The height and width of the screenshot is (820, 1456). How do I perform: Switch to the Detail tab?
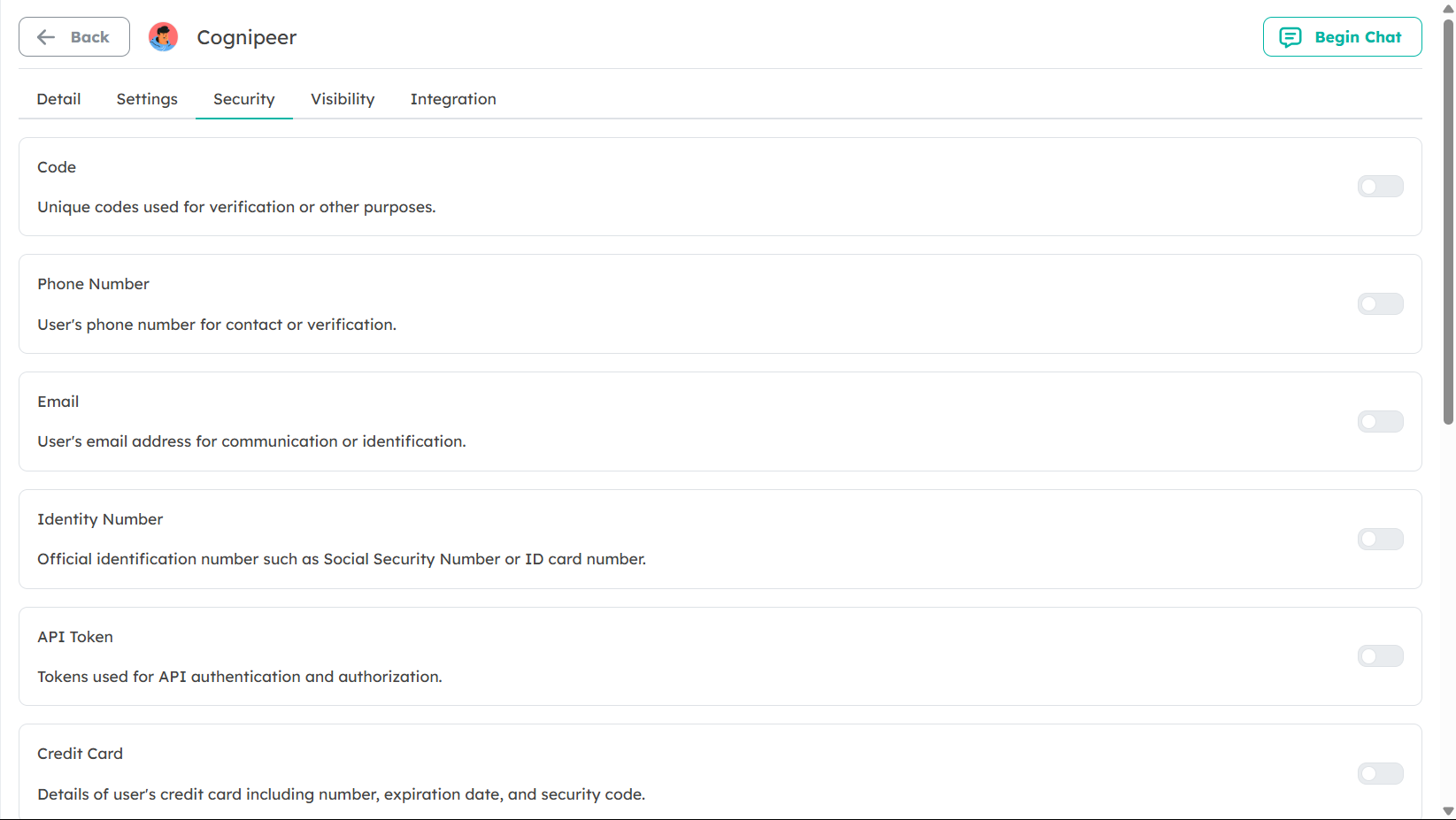[58, 99]
